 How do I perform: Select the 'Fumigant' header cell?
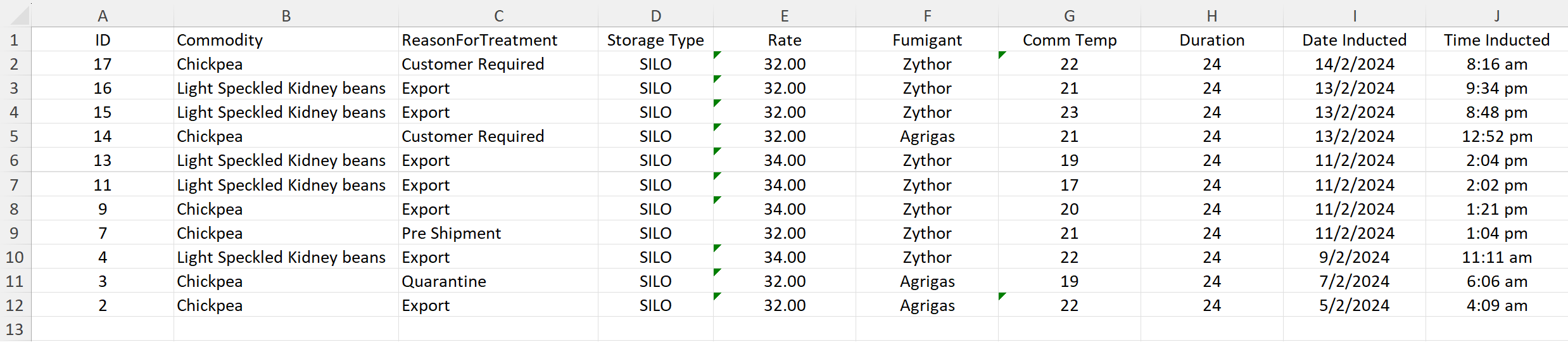tap(926, 40)
